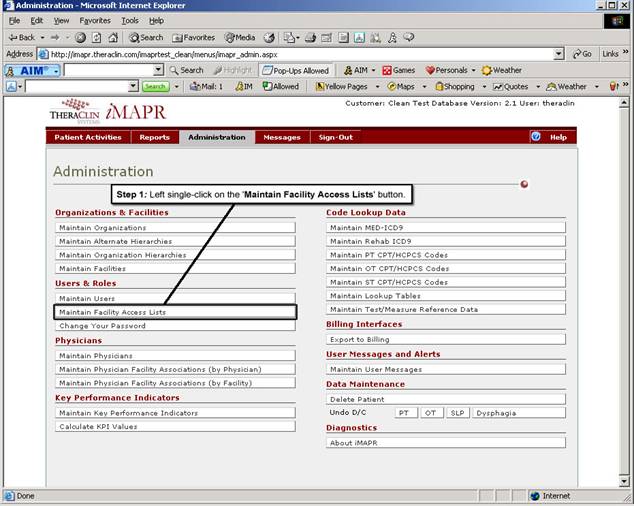Click the AIM toolbar Search button
Screen dimensions: 634x506
coord(186,70)
